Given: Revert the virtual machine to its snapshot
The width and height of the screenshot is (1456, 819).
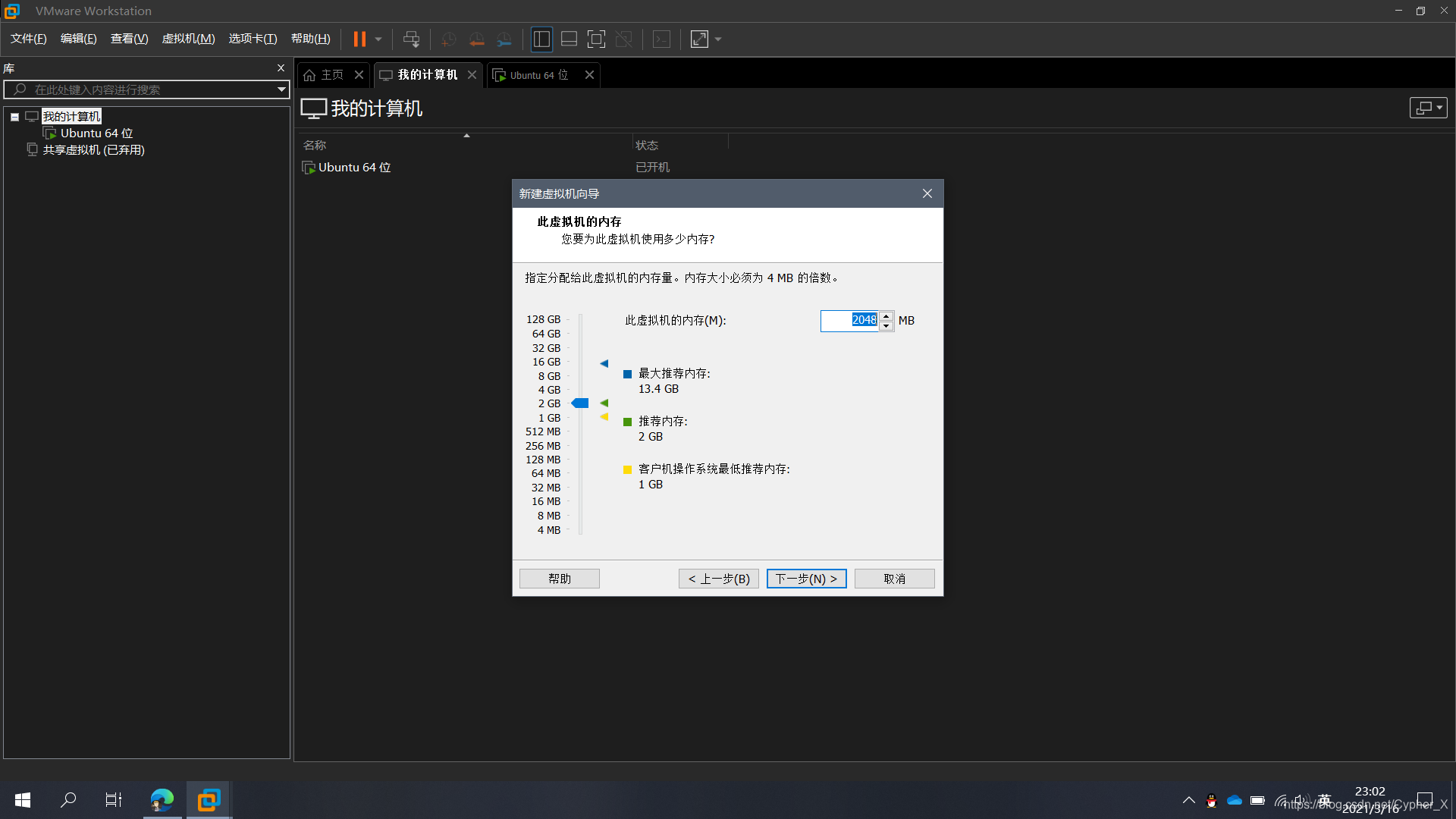Looking at the screenshot, I should click(476, 39).
